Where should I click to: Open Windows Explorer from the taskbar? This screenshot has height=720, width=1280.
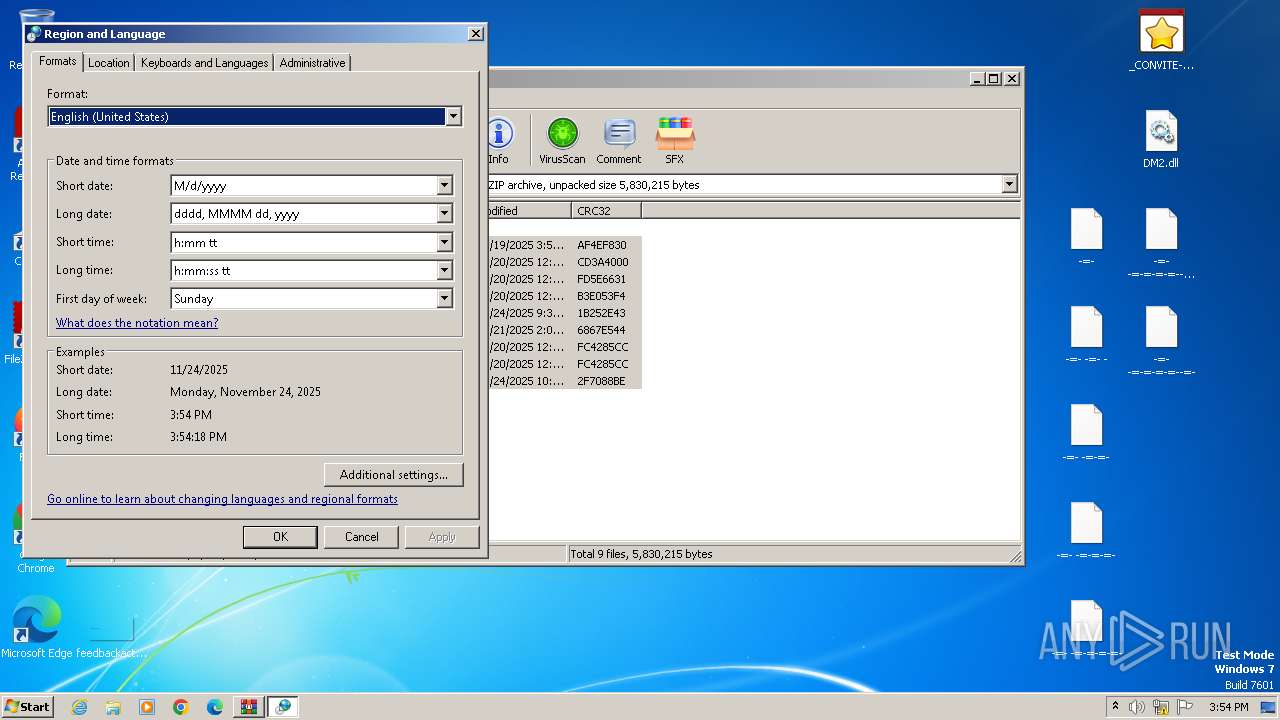[113, 707]
